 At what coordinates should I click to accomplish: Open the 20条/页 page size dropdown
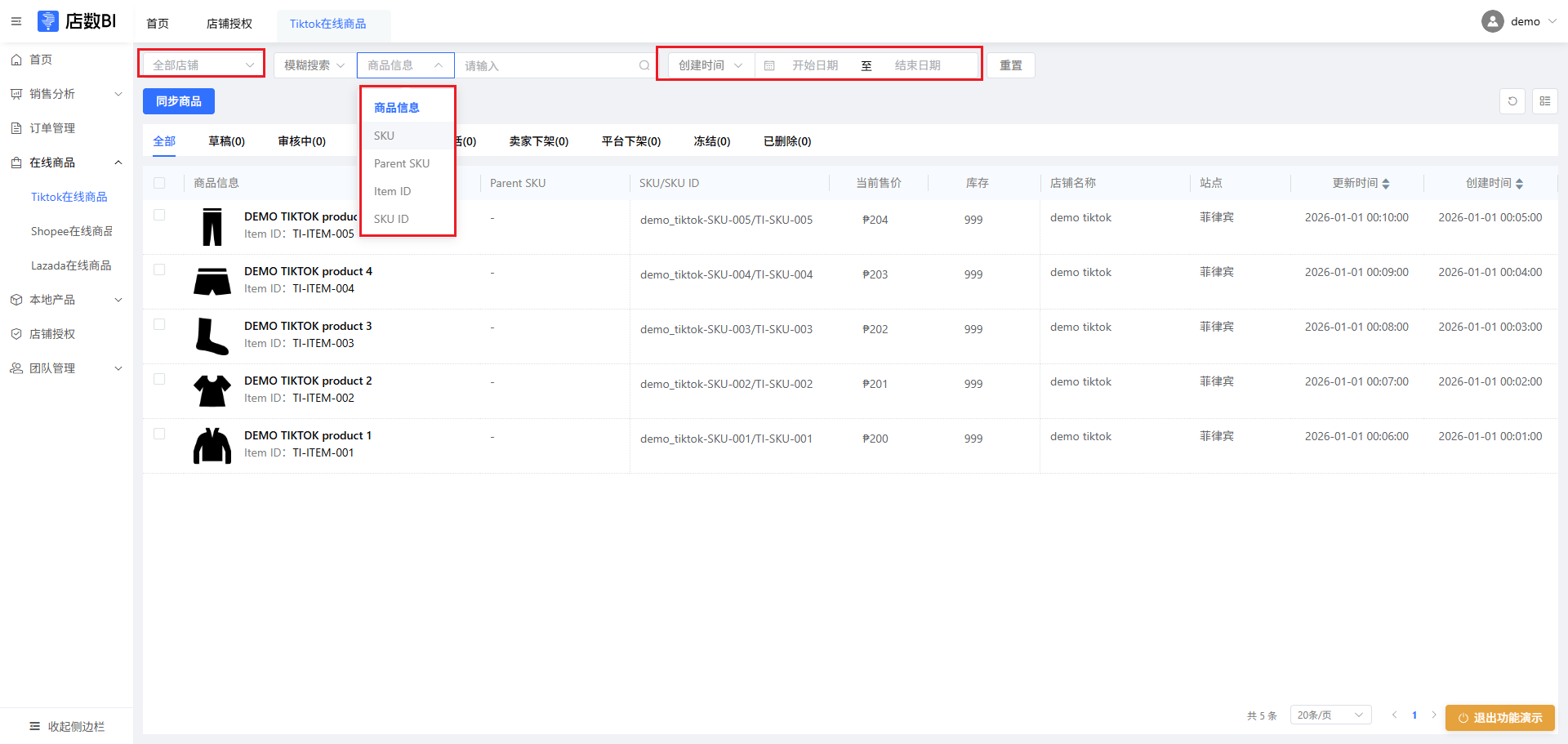(x=1330, y=715)
